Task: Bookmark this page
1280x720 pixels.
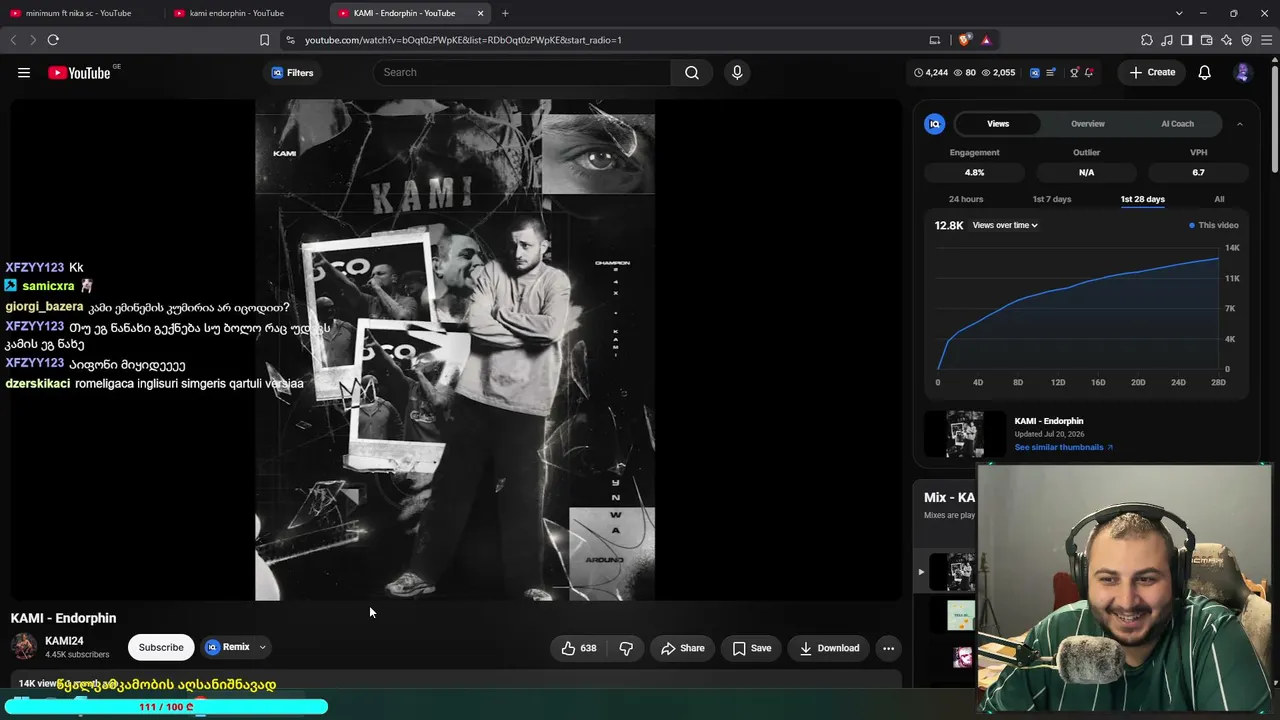Action: point(264,40)
